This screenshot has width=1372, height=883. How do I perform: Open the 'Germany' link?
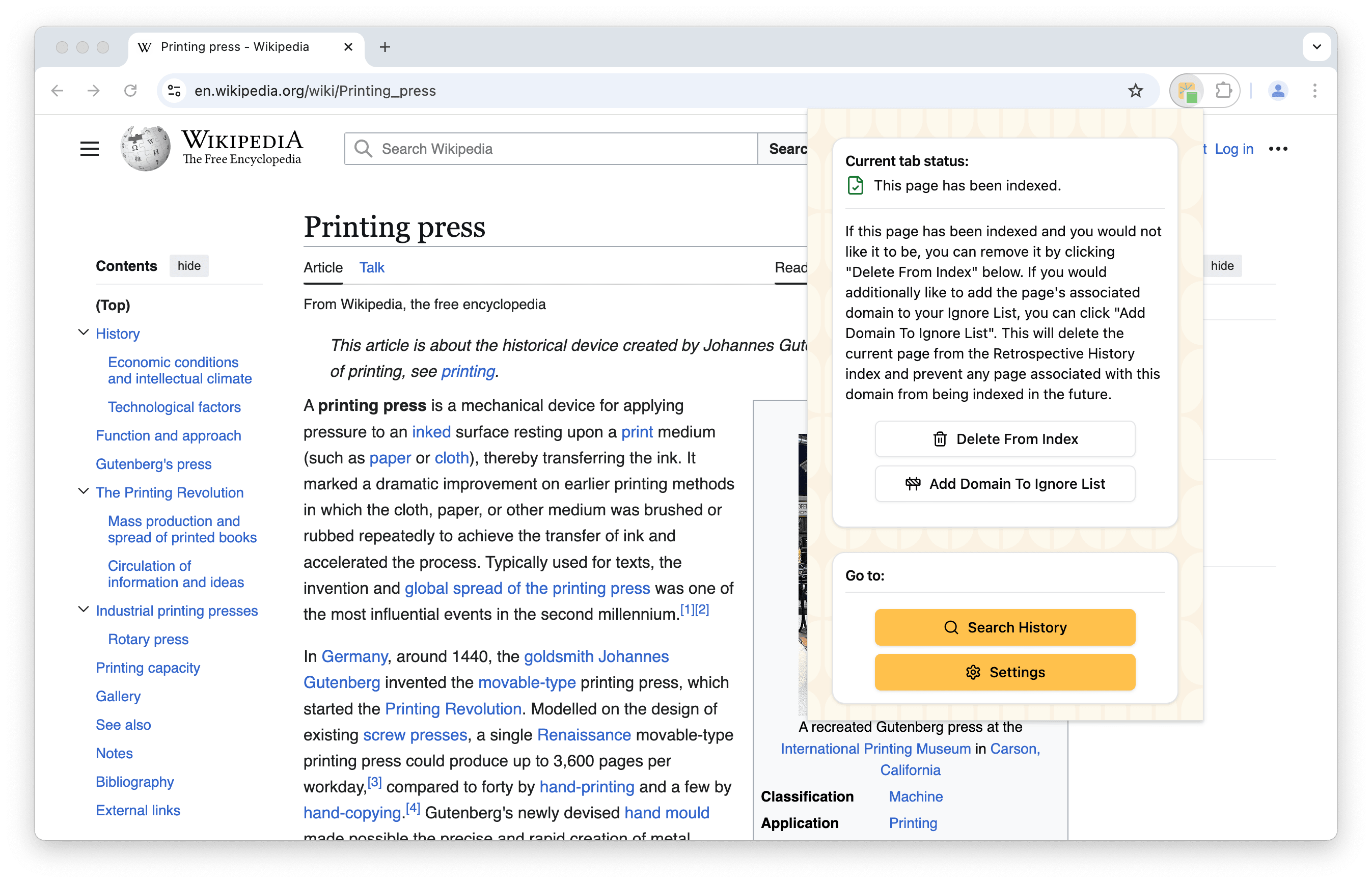[x=354, y=656]
